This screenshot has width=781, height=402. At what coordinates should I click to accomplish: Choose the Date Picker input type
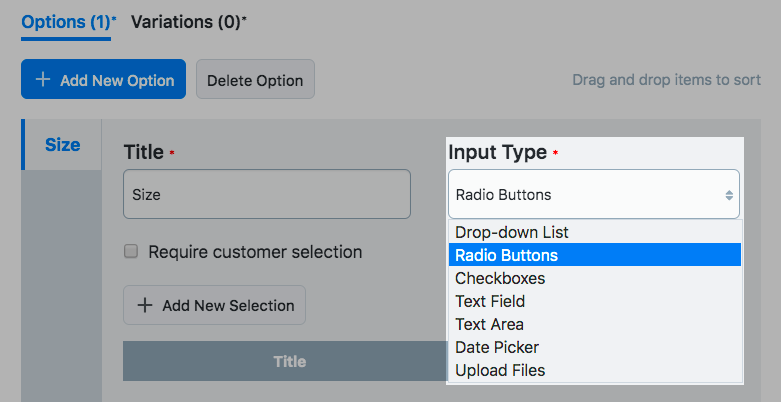pyautogui.click(x=497, y=347)
